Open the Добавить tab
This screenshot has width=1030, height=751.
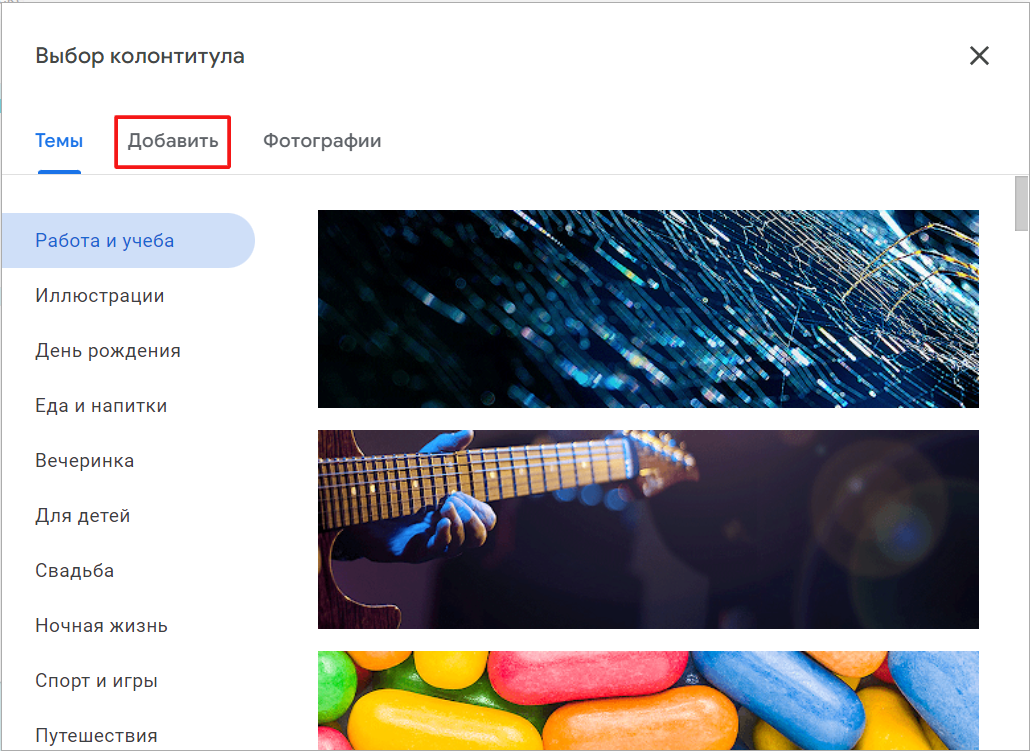[x=172, y=141]
